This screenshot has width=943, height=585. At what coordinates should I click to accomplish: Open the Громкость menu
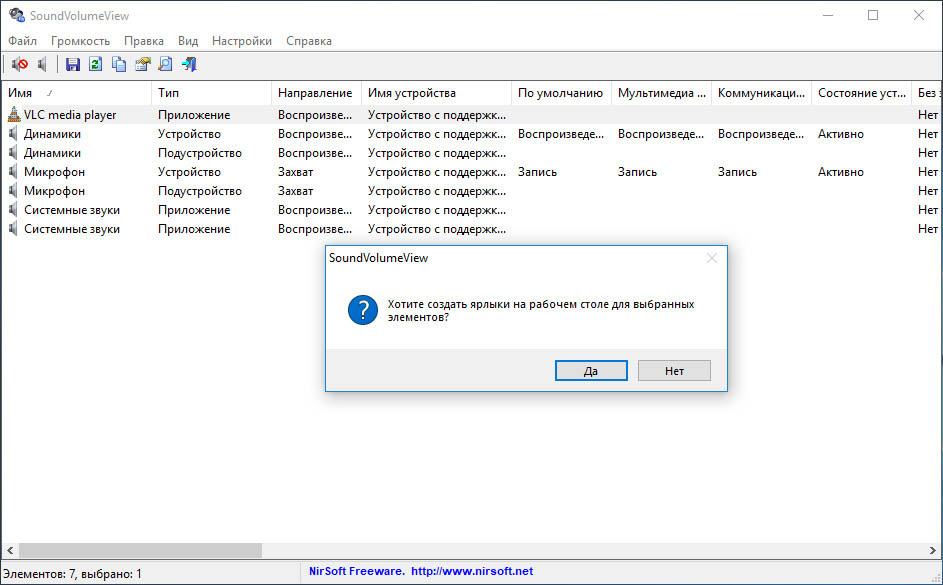(x=80, y=41)
